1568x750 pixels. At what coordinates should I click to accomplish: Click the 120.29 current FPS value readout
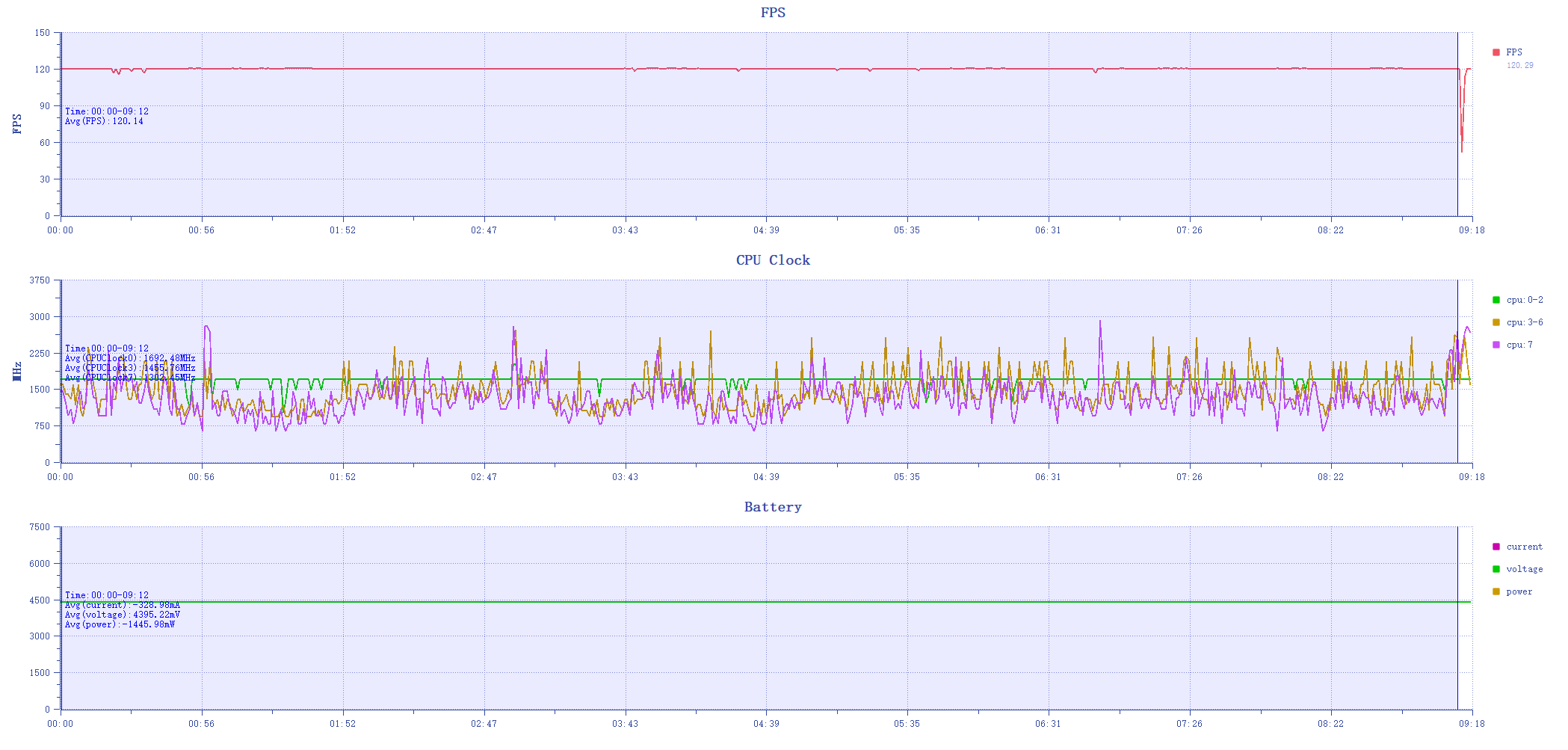pos(1519,66)
